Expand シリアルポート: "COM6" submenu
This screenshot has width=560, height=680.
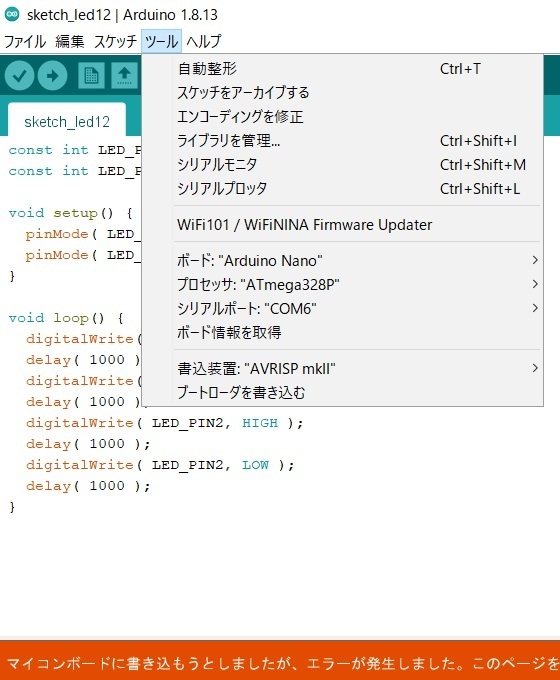click(343, 308)
